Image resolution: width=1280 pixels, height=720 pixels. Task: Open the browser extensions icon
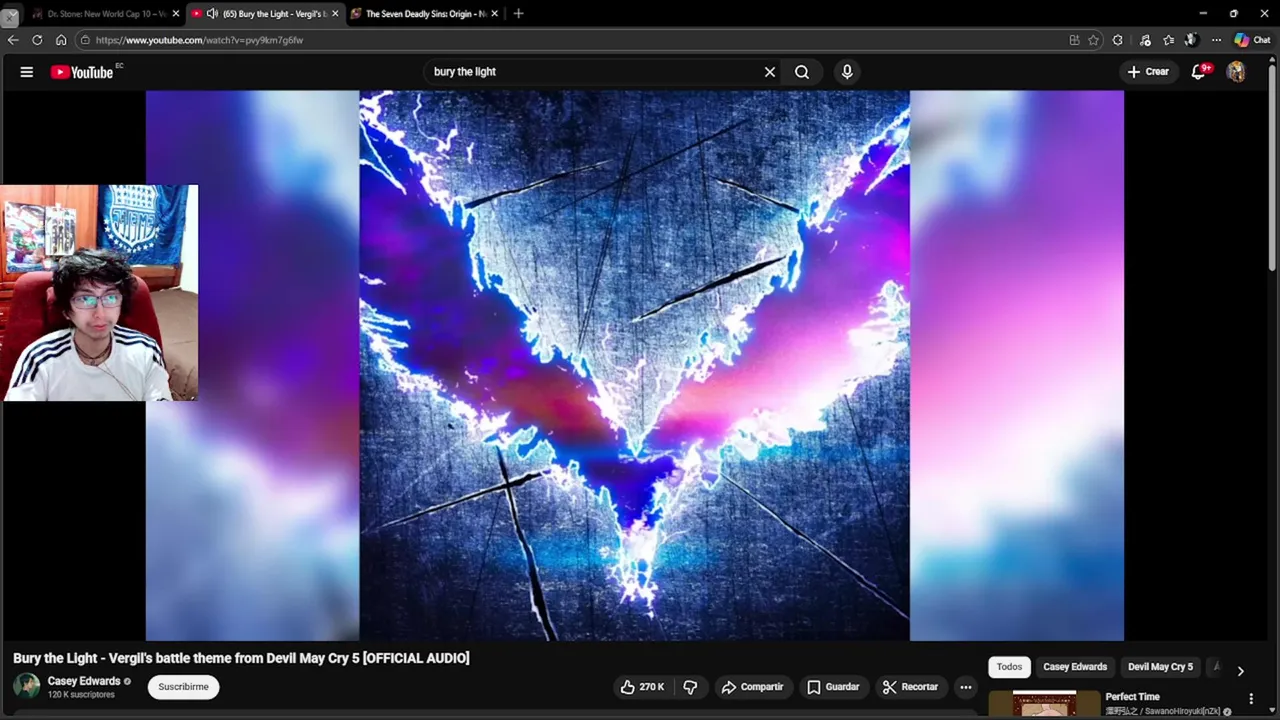[1118, 40]
